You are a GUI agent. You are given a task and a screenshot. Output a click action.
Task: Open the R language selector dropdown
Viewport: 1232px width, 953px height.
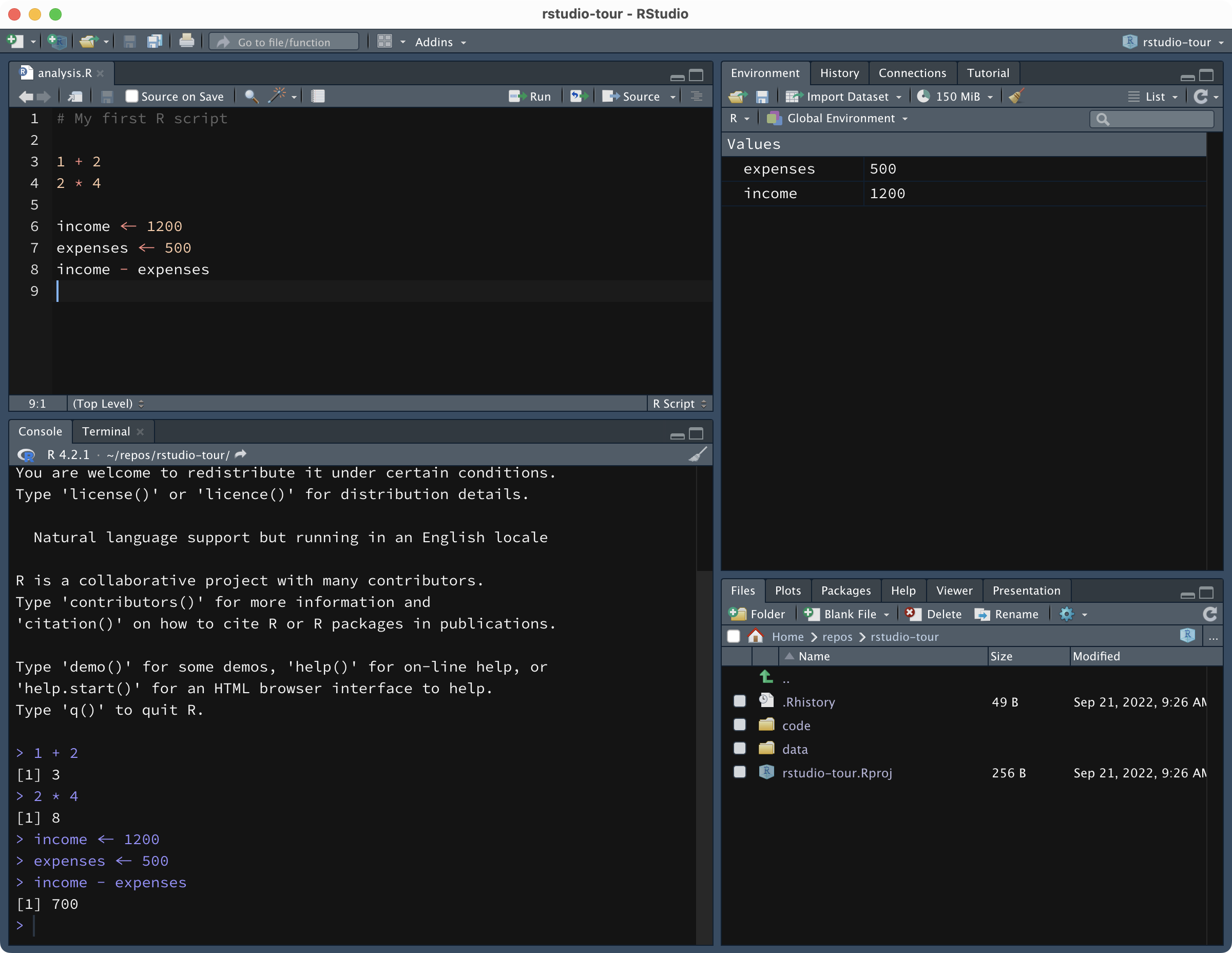click(x=739, y=119)
